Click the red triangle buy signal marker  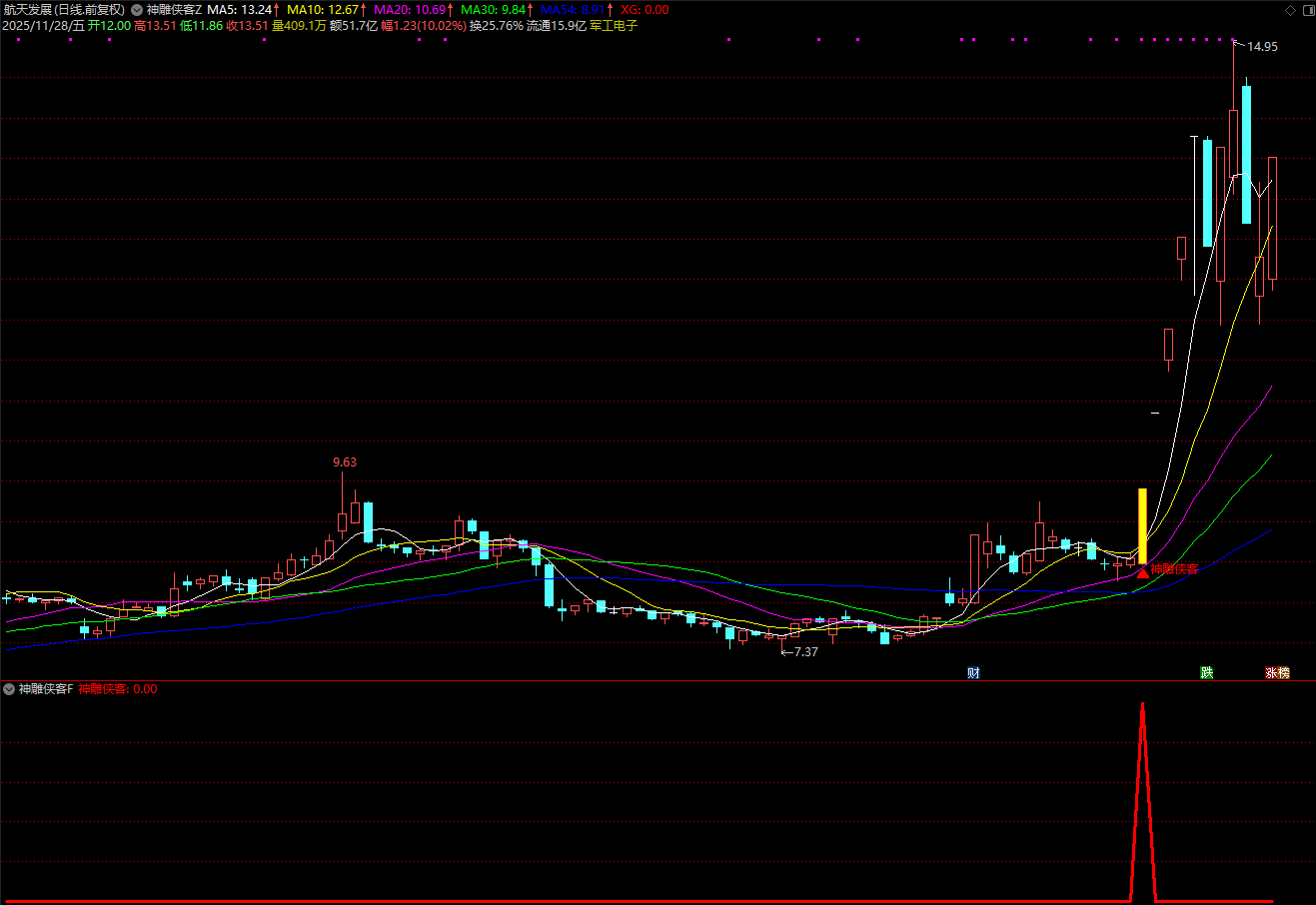(1142, 573)
